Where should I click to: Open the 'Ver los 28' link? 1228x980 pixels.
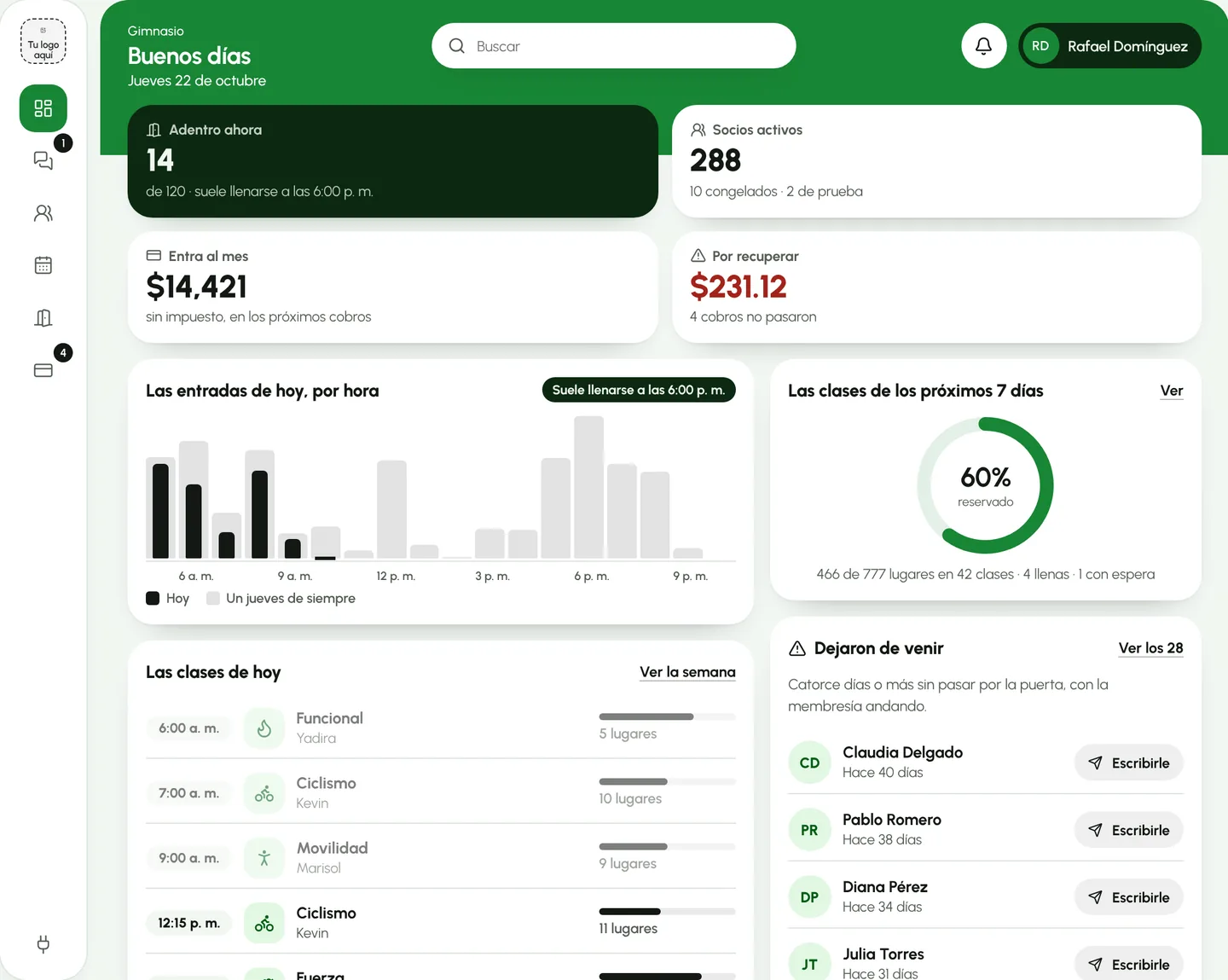point(1150,648)
